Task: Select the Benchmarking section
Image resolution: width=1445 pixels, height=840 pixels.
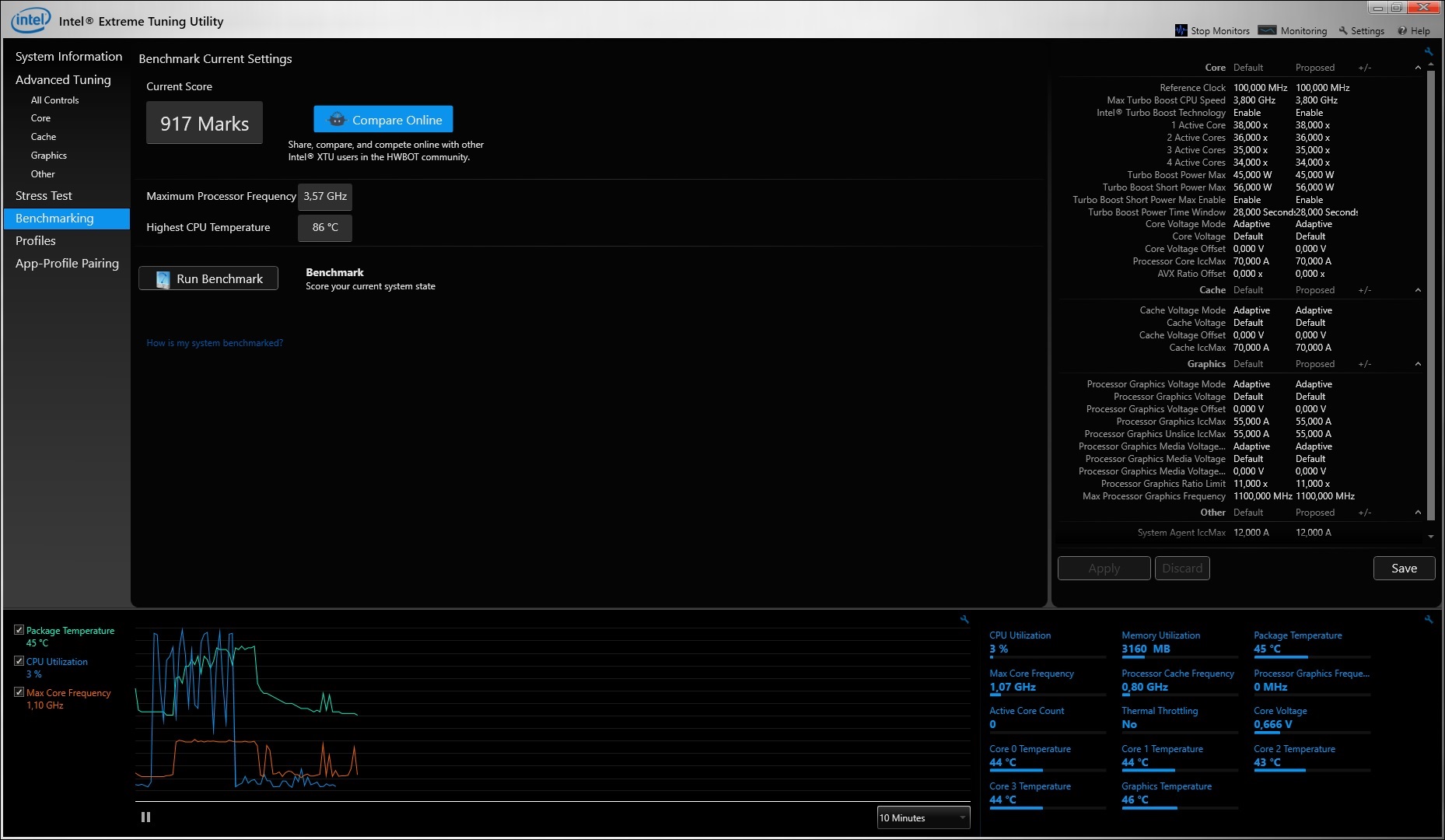Action: coord(67,219)
